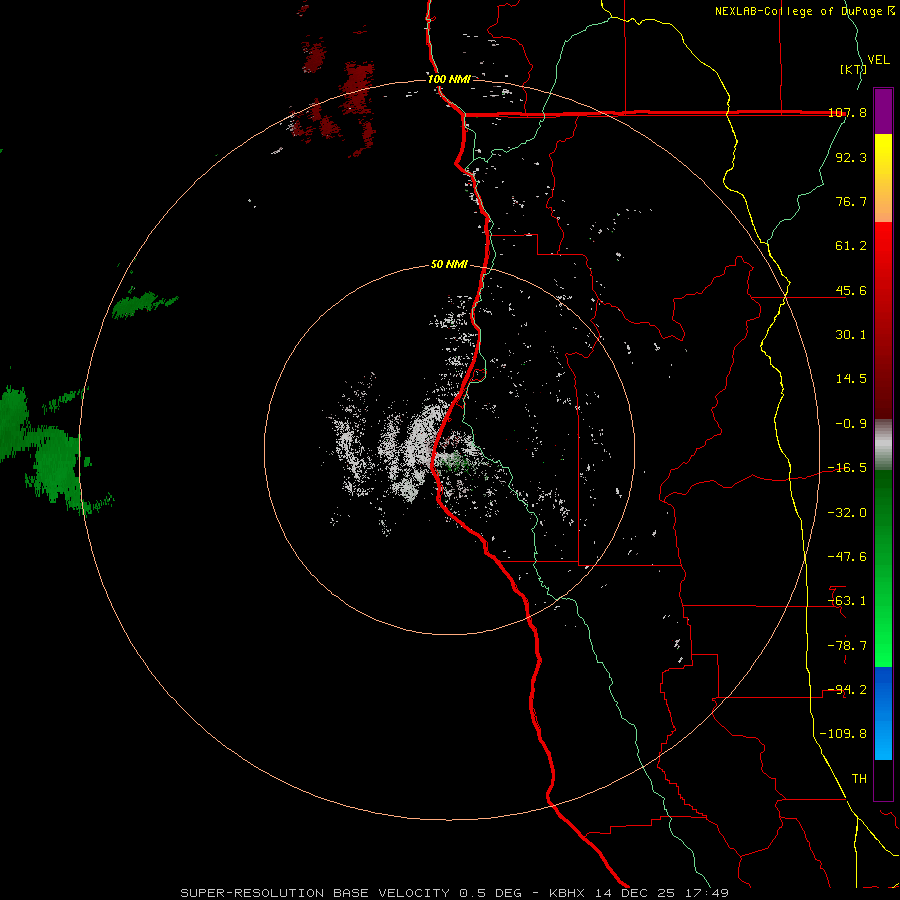Click the -94.2 velocity scale value
Viewport: 900px width, 900px height.
click(x=848, y=690)
